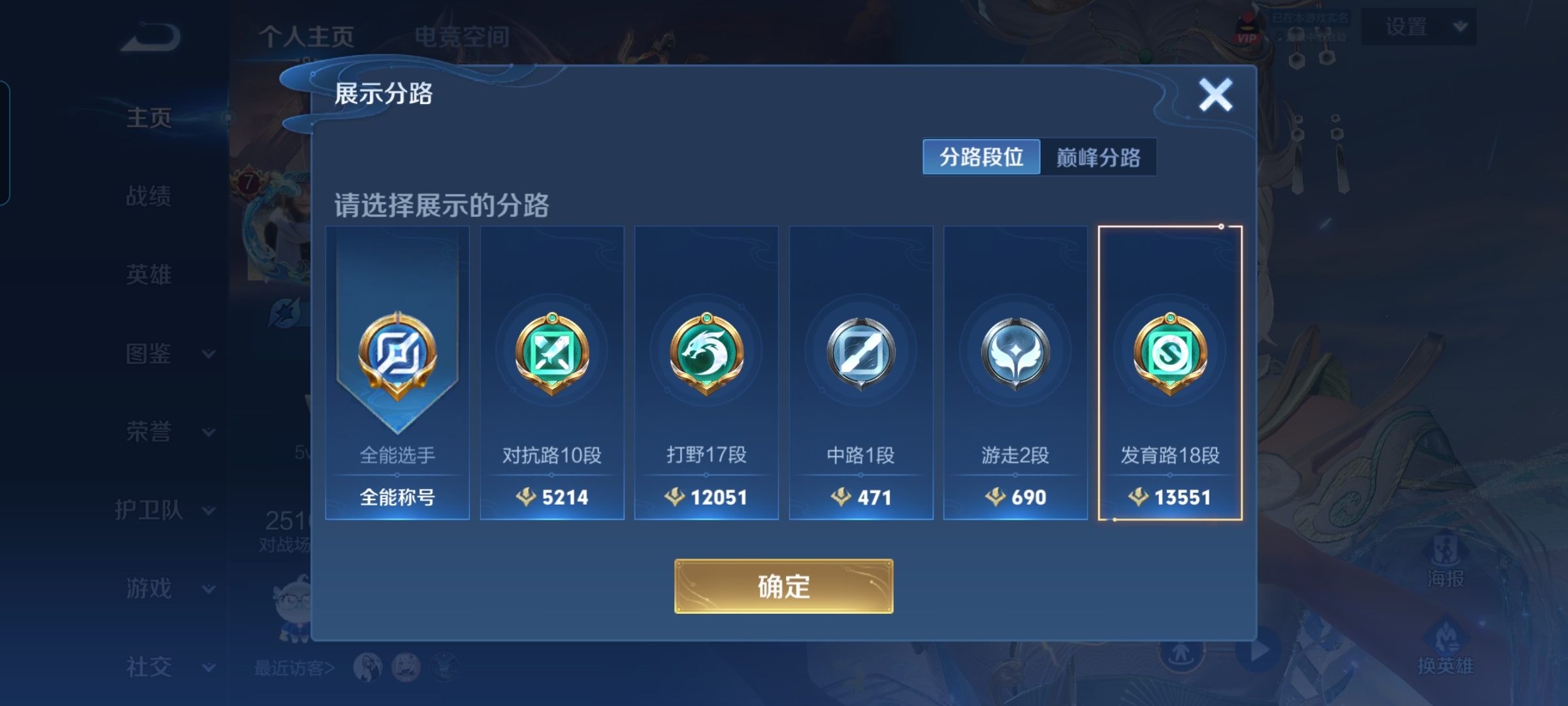1568x706 pixels.
Task: Switch to 分路段位 toggle option
Action: point(981,157)
